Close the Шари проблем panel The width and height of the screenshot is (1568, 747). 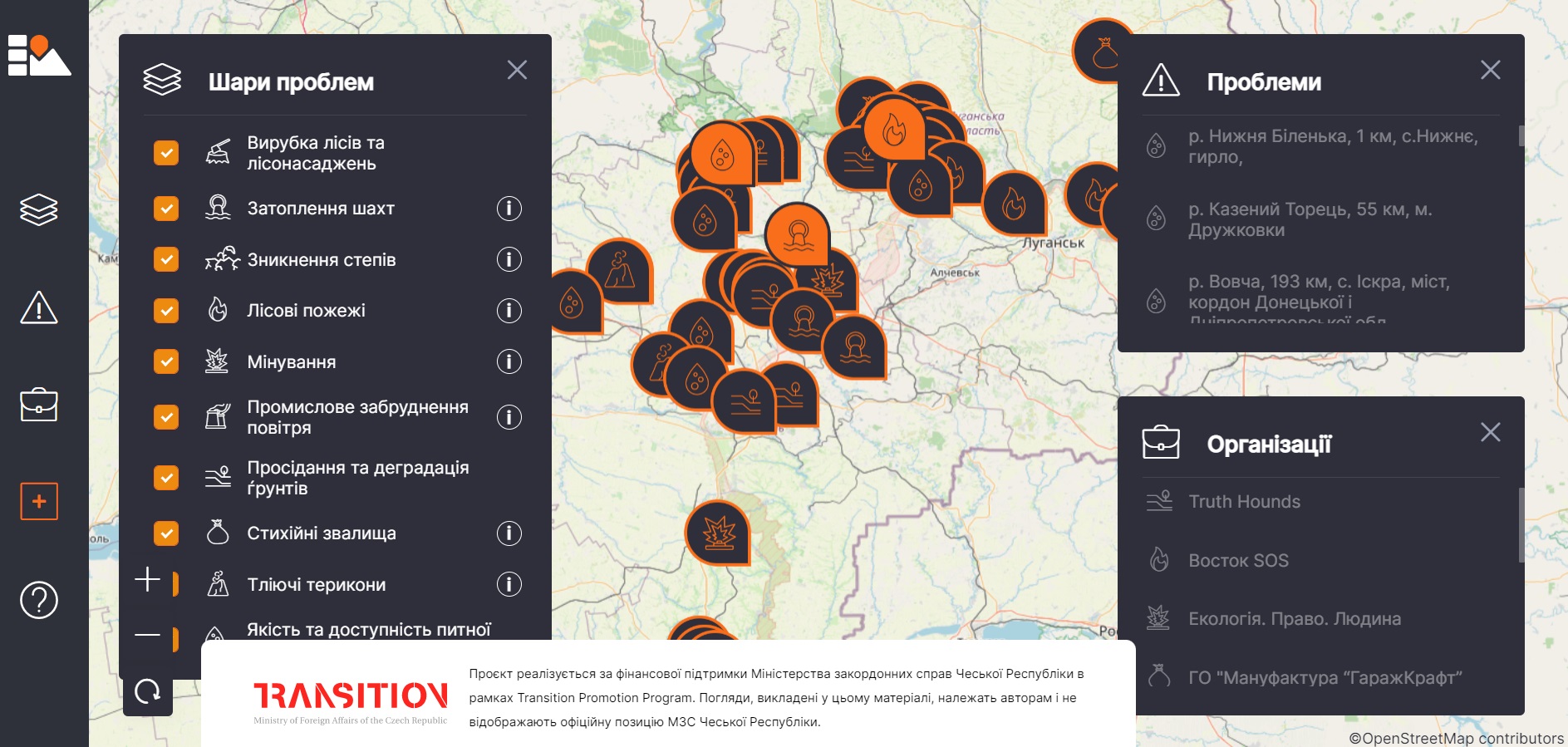tap(517, 70)
